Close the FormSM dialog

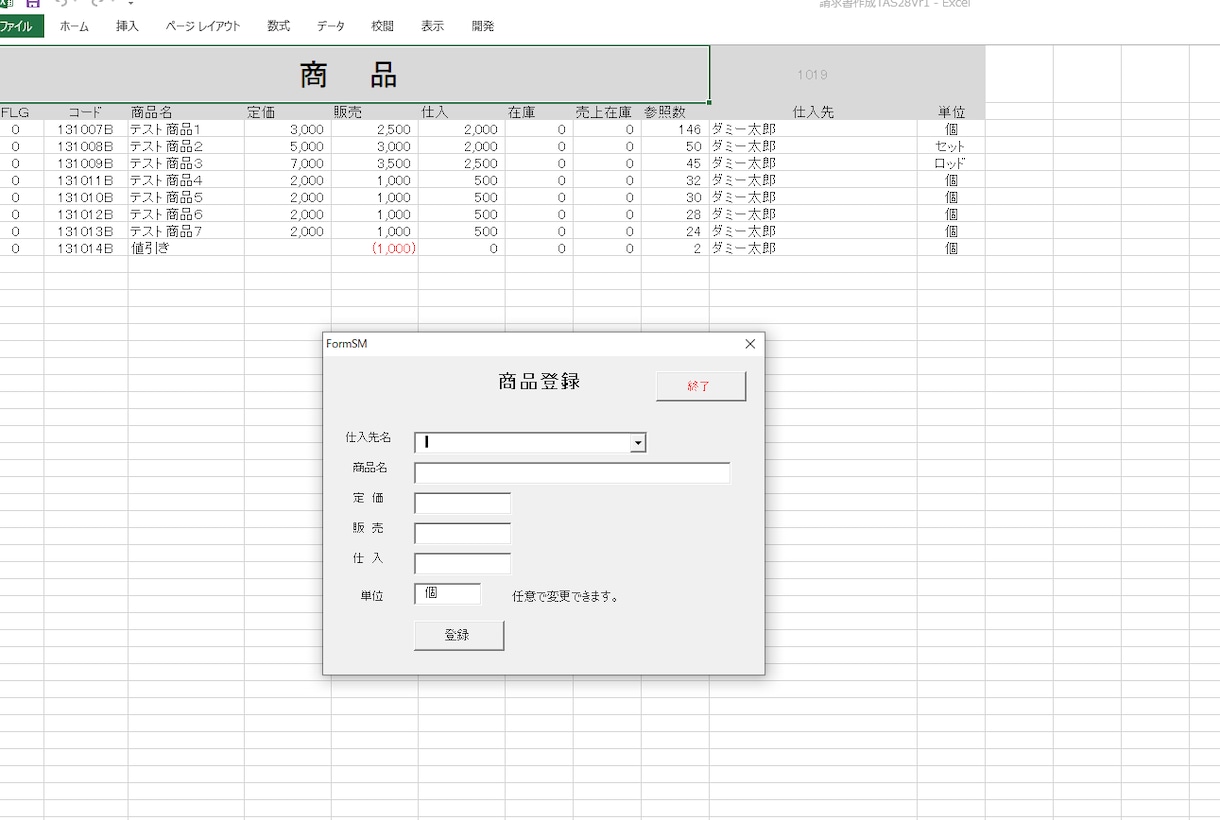click(751, 344)
